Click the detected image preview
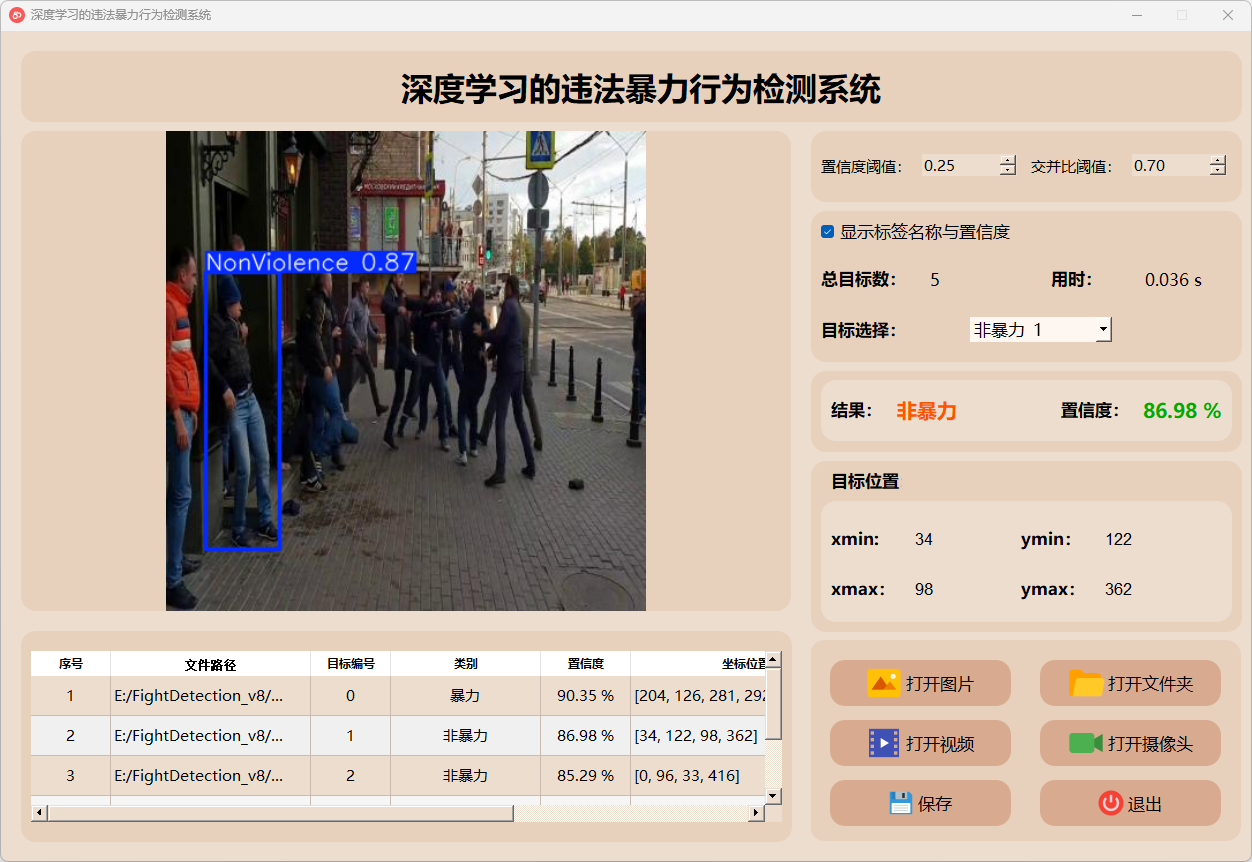Screen dimensions: 1252x862 coord(405,371)
